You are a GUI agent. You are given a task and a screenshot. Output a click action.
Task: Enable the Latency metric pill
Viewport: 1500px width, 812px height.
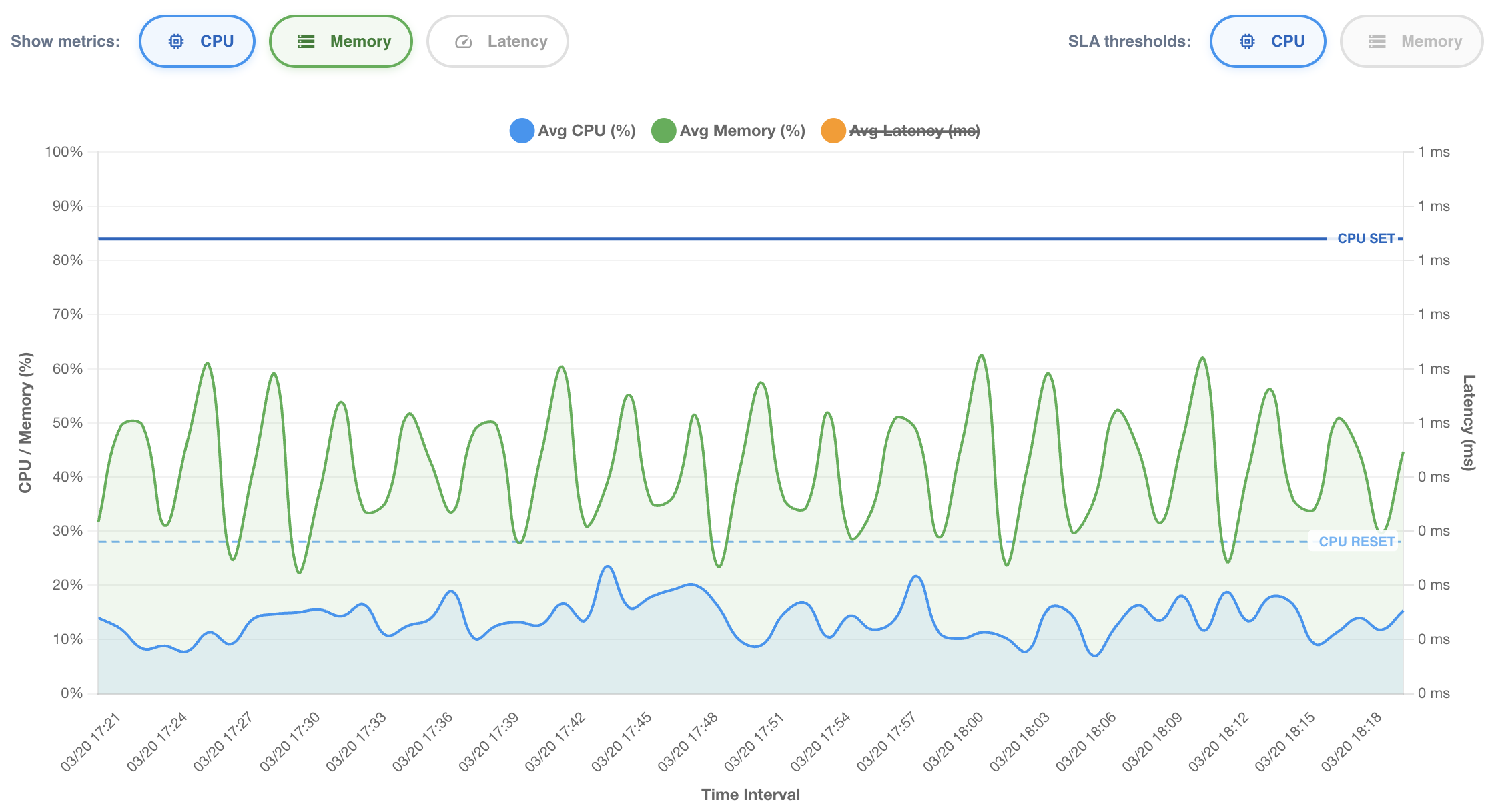[x=498, y=41]
